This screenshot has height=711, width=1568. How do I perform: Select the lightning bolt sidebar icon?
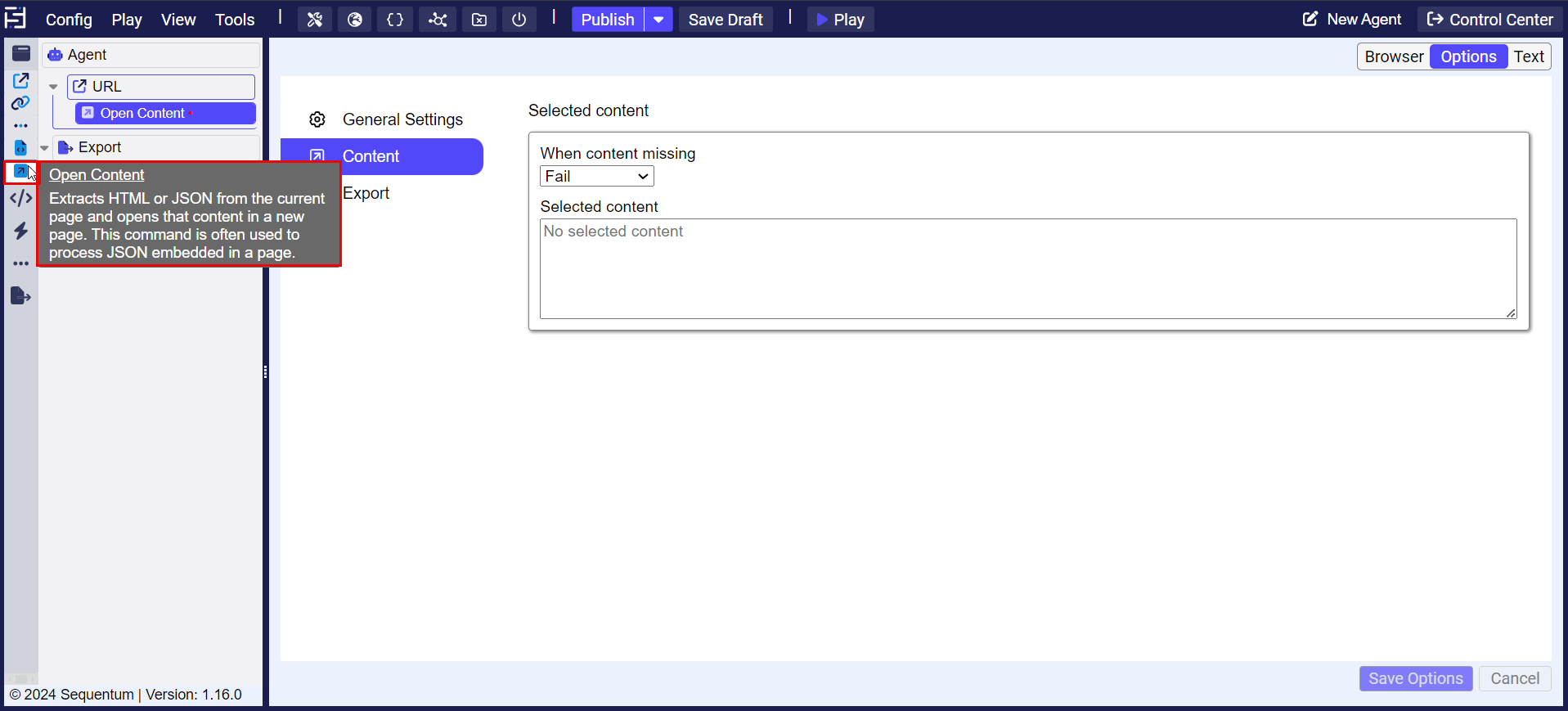point(20,231)
